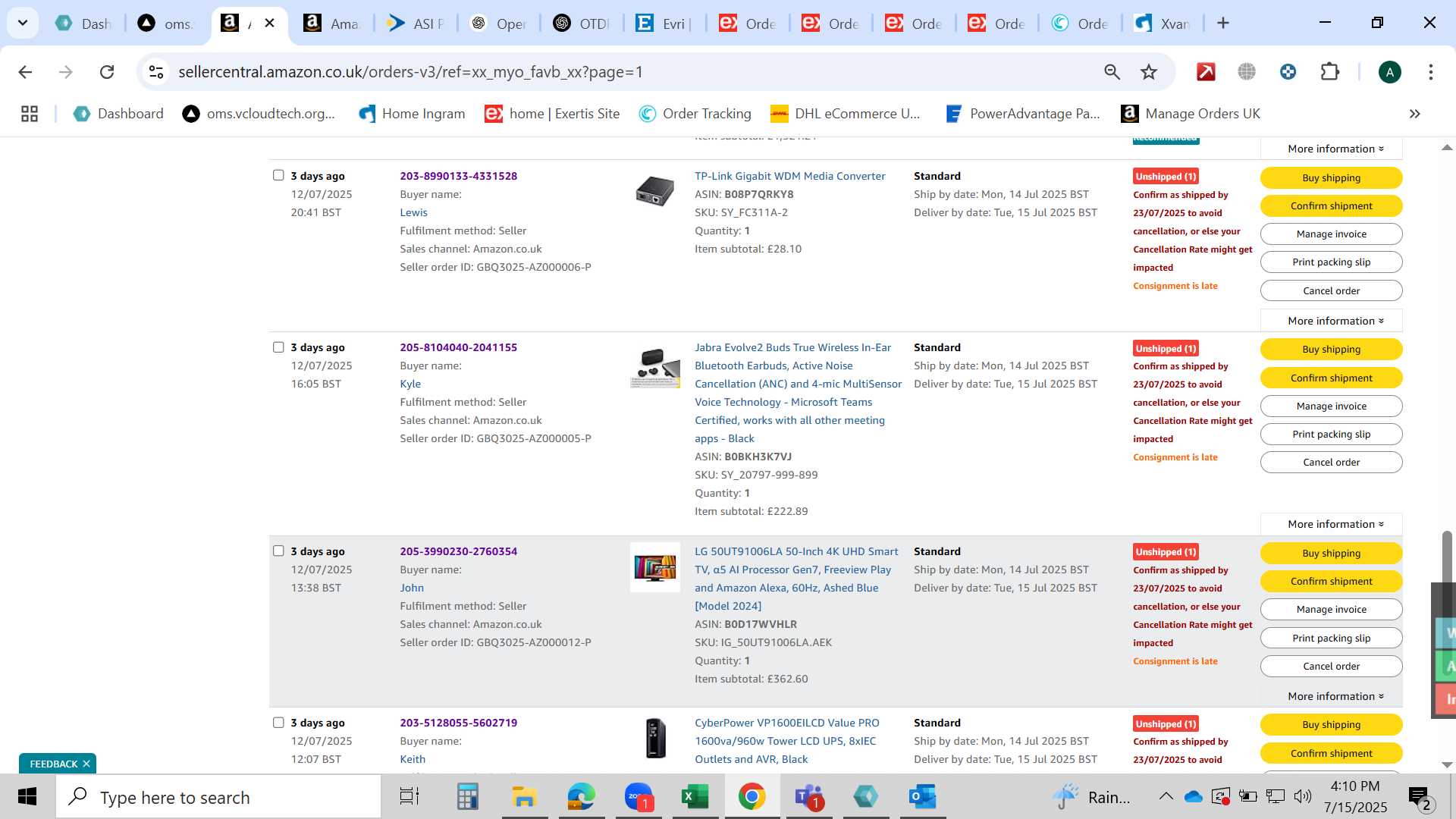Screen dimensions: 1456x819
Task: Click the browser back arrow
Action: tap(25, 72)
